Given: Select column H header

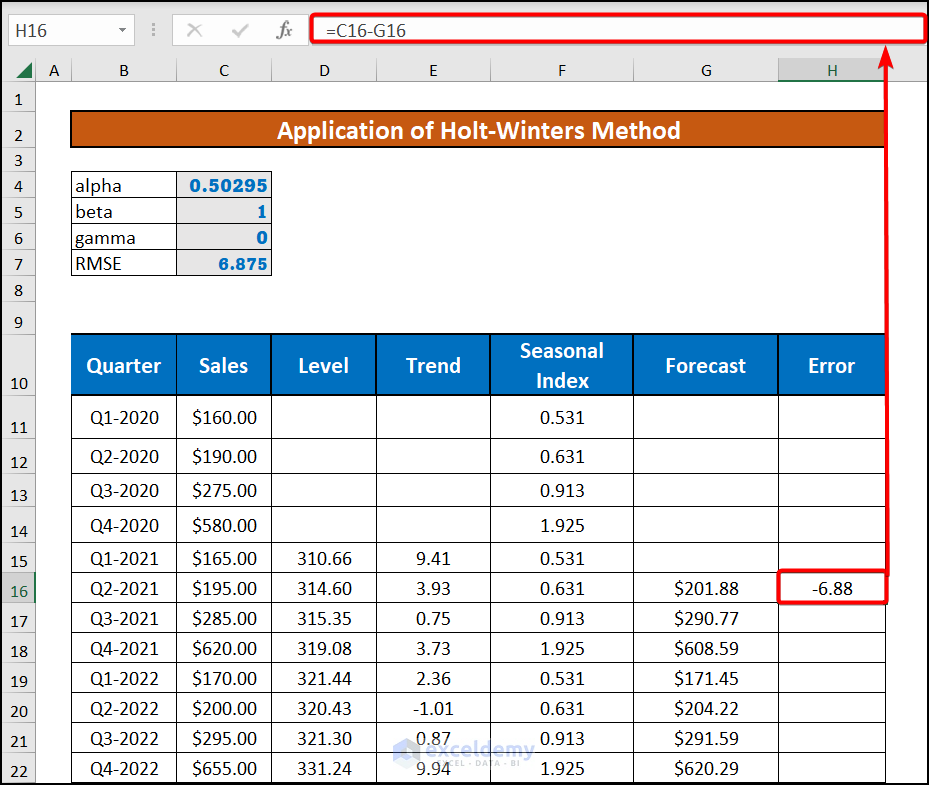Looking at the screenshot, I should pos(831,70).
